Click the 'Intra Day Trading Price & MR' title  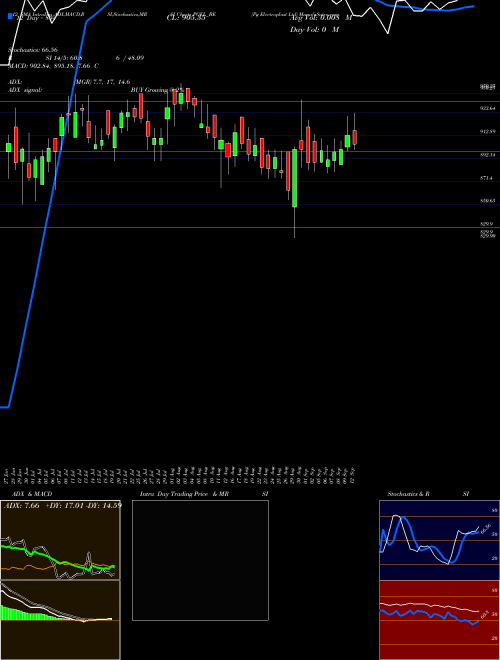pyautogui.click(x=185, y=494)
